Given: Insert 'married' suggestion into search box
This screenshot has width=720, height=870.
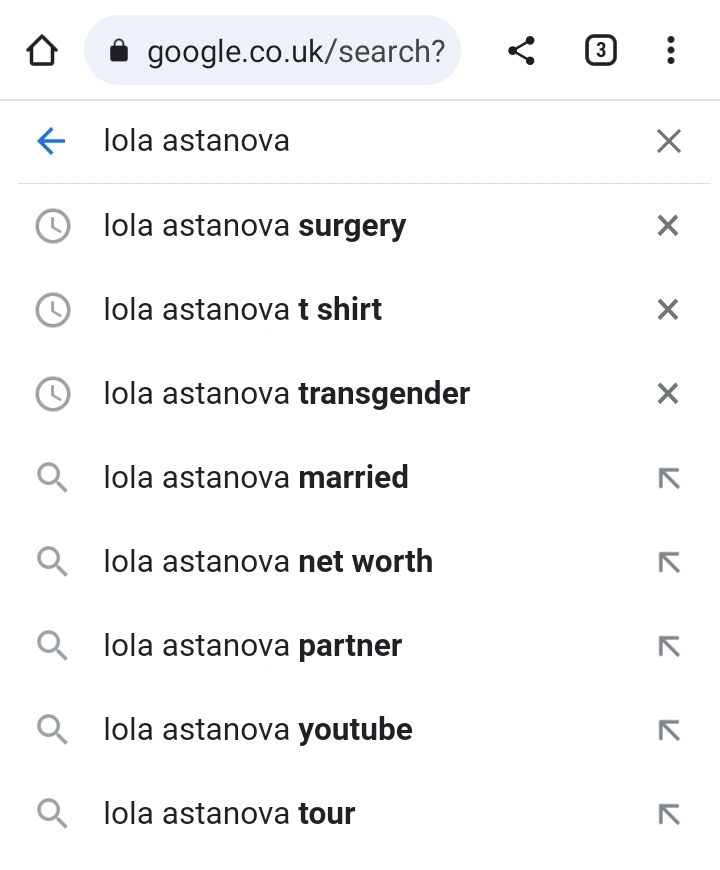Looking at the screenshot, I should 668,478.
